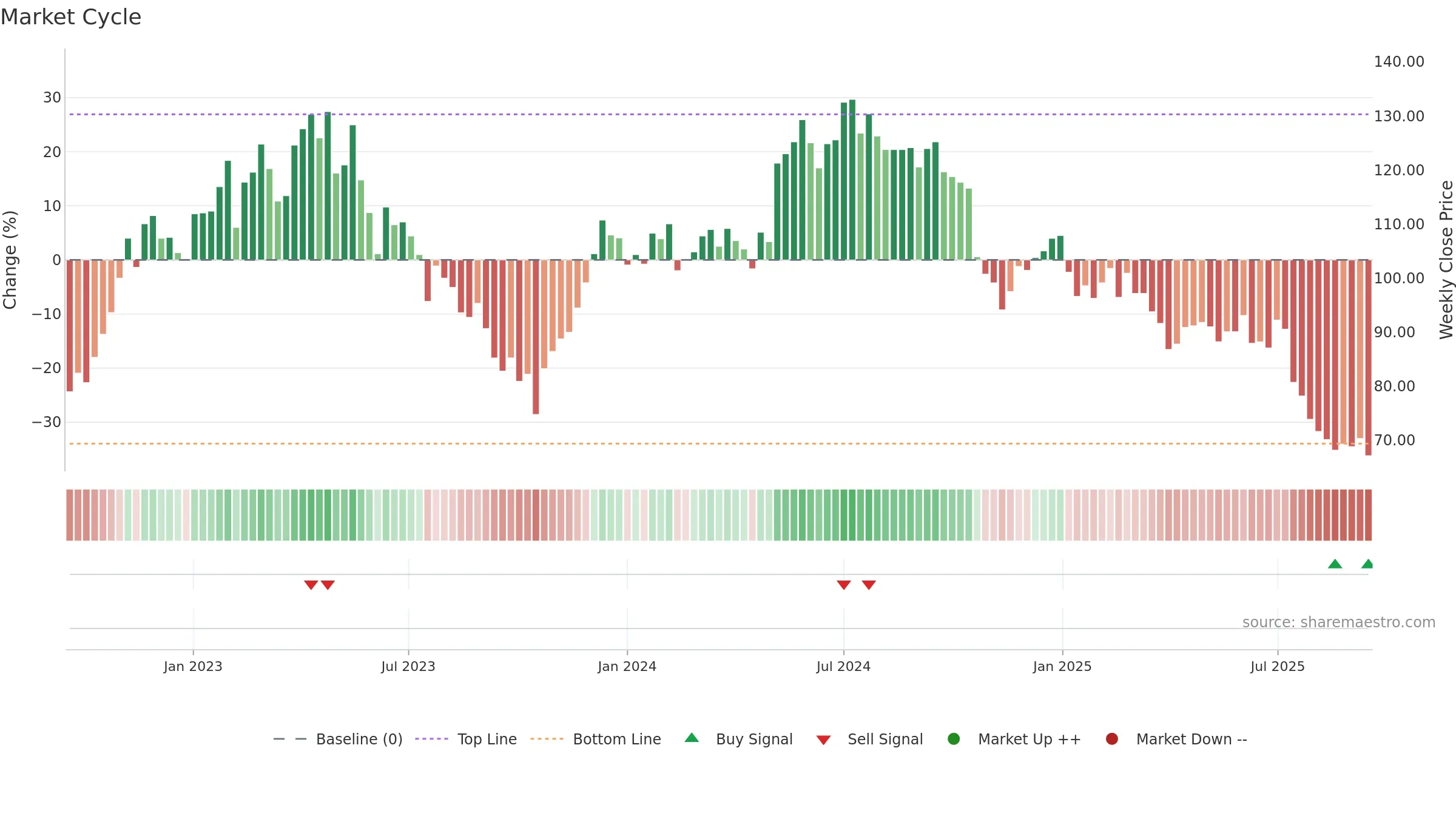Click the Weekly Close Price axis title

click(x=1446, y=260)
